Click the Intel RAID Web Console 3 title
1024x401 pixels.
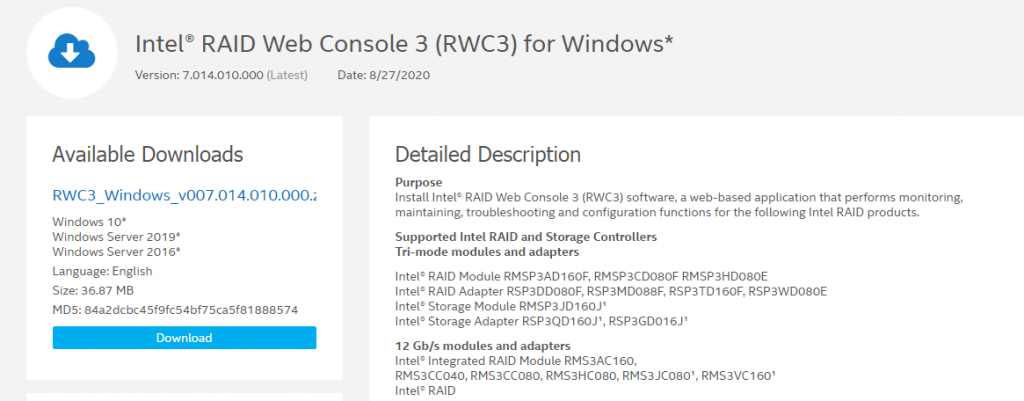click(404, 44)
